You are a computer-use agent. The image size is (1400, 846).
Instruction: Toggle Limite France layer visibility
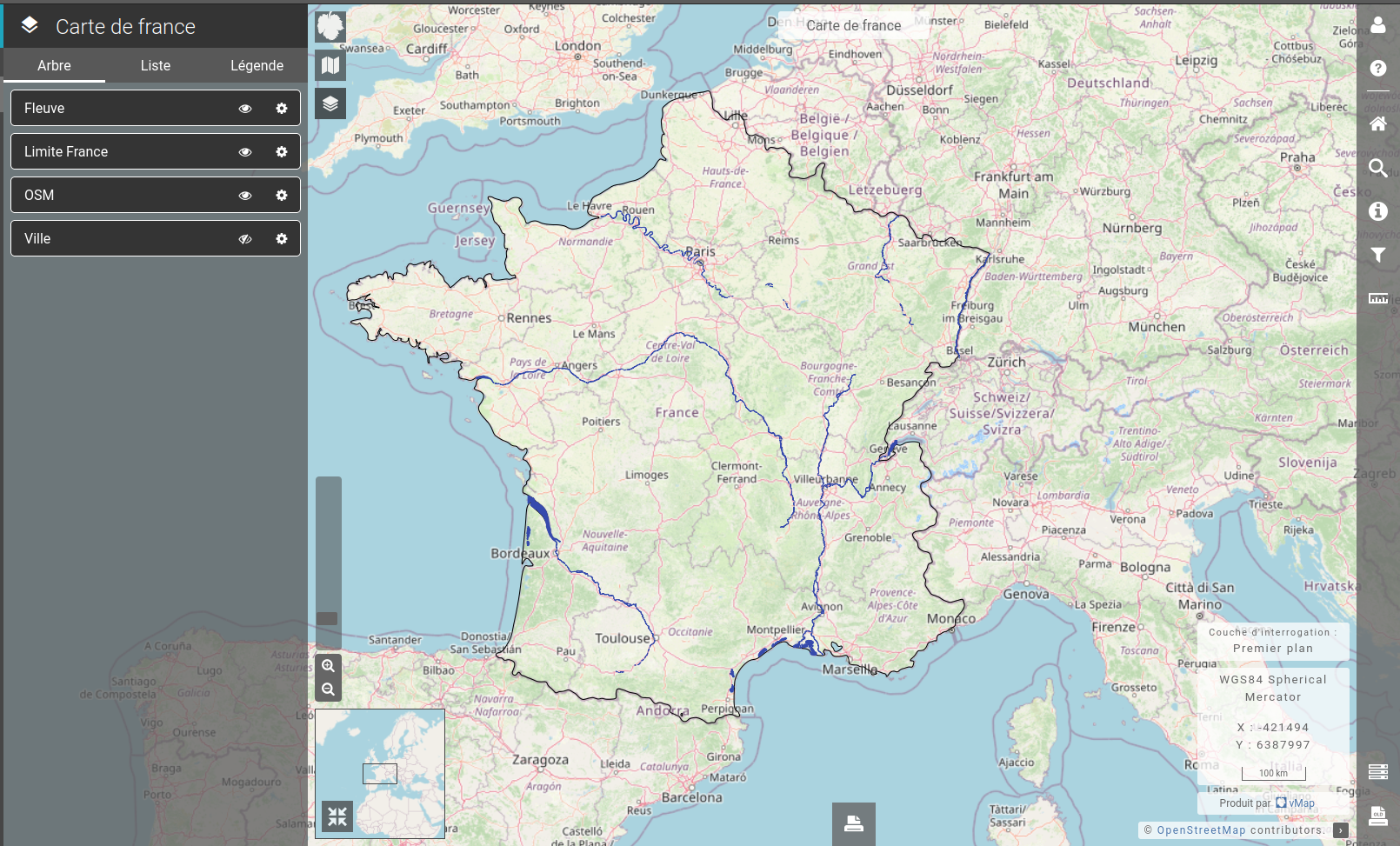coord(245,152)
